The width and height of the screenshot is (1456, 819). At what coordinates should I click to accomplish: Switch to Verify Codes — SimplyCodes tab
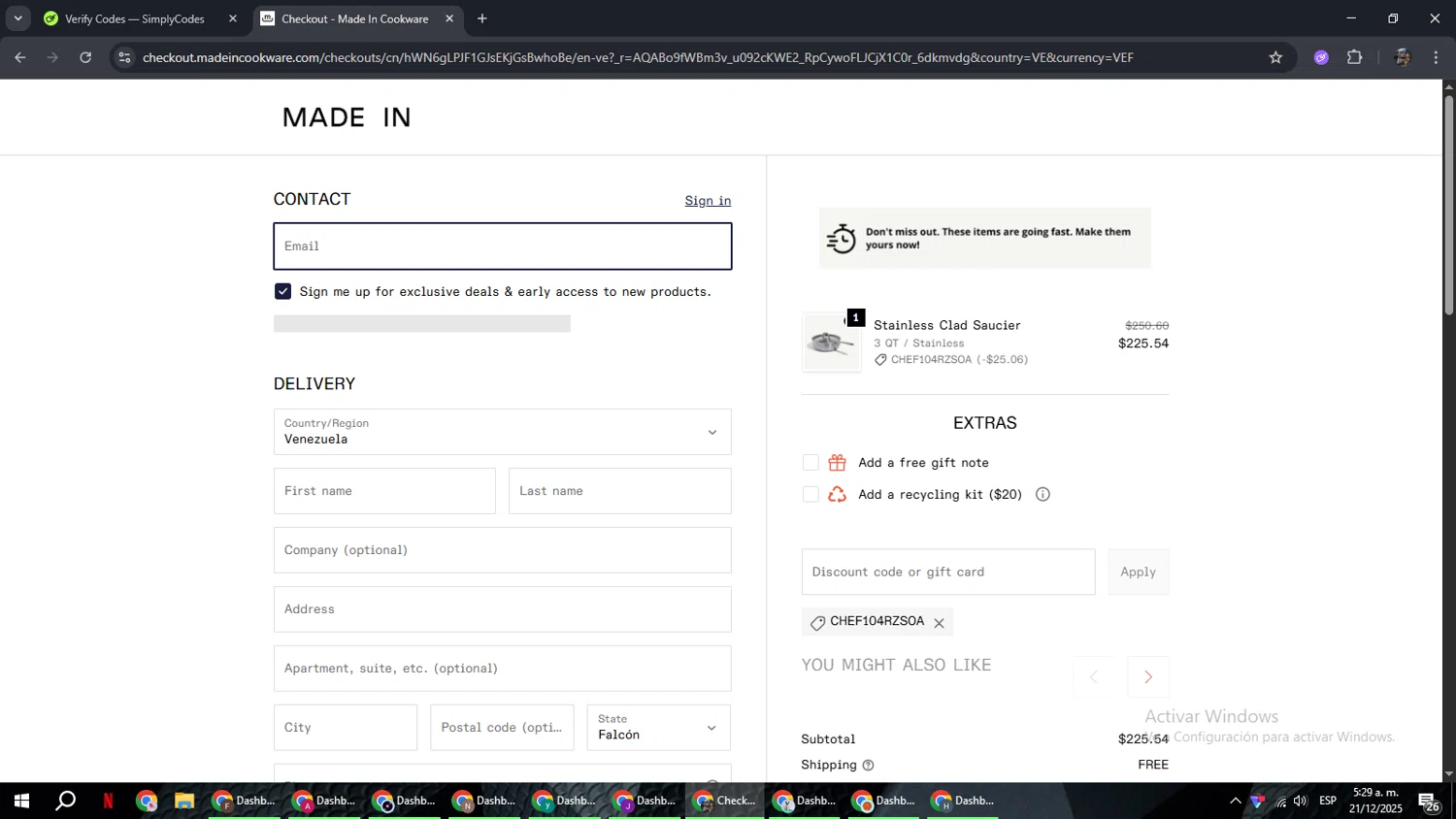point(135,18)
